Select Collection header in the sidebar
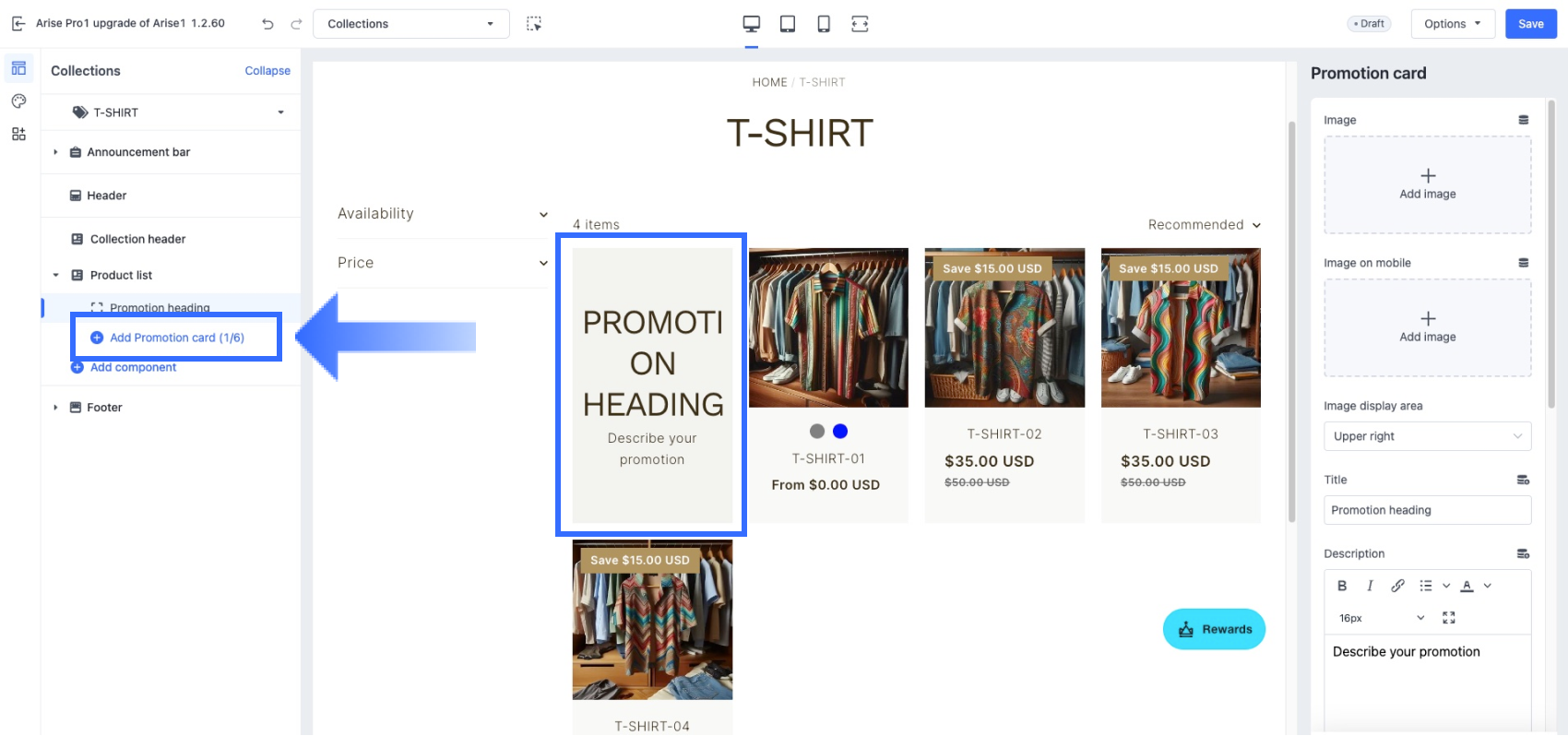This screenshot has height=736, width=1568. [x=137, y=239]
